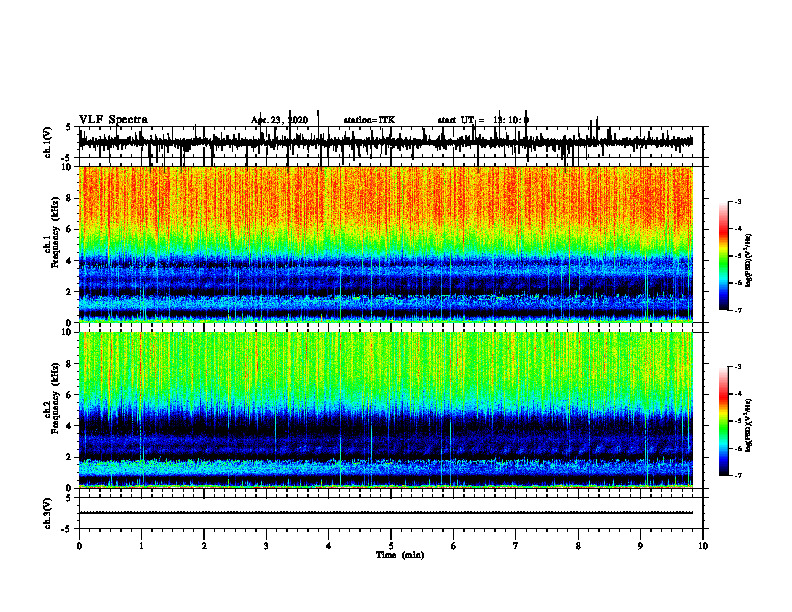Click the '-7' label on ch.1 colorbar
792x612 pixels.
(x=738, y=310)
